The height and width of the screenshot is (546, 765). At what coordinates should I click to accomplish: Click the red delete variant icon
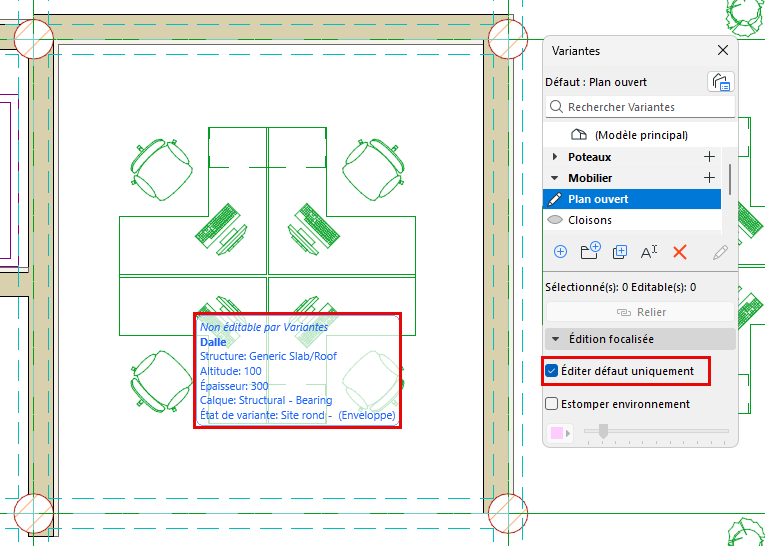(680, 252)
